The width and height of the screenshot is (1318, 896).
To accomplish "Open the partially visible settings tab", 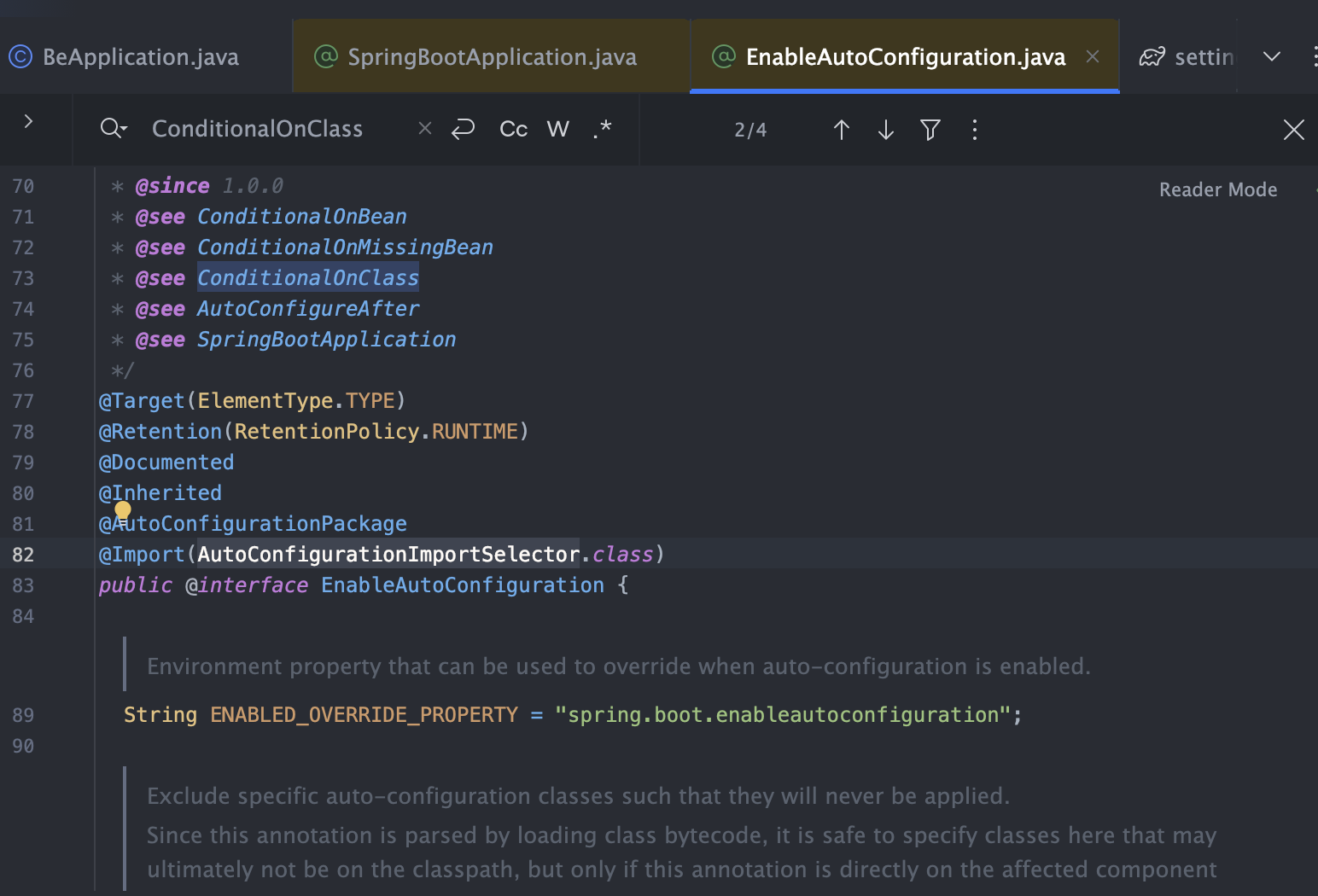I will (x=1187, y=57).
